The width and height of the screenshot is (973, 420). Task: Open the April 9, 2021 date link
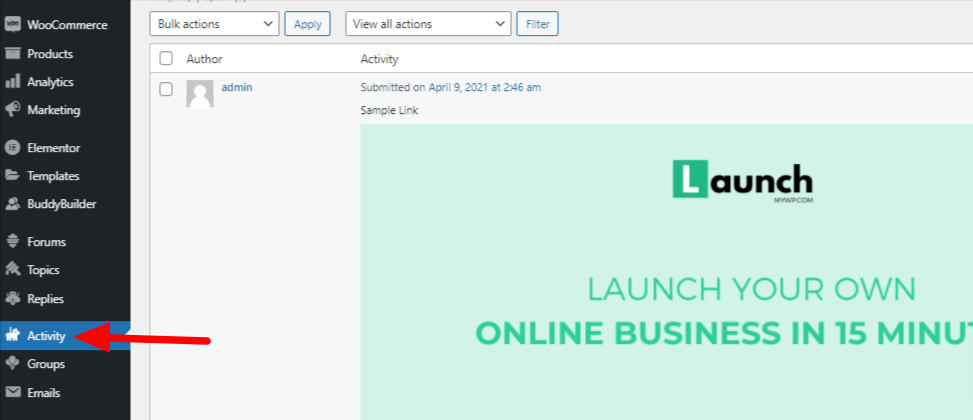pyautogui.click(x=485, y=87)
